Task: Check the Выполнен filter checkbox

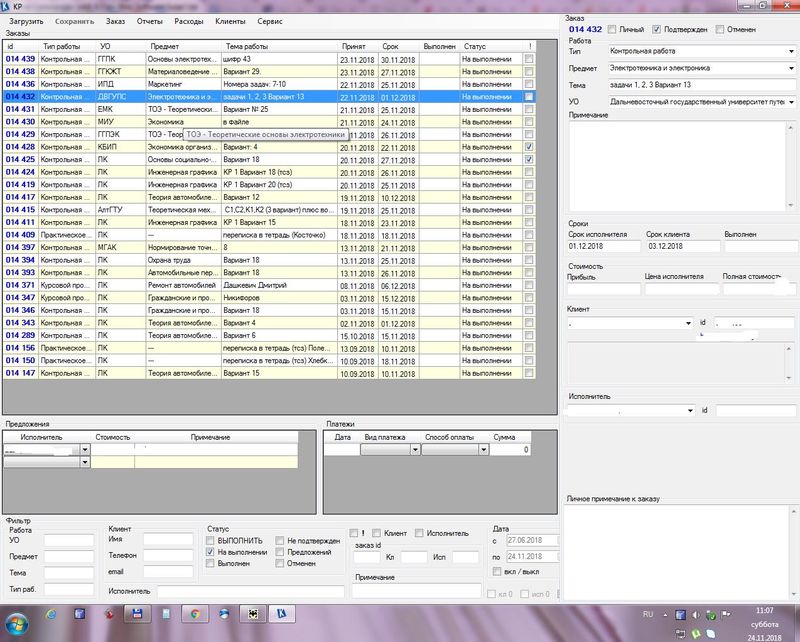Action: point(210,563)
